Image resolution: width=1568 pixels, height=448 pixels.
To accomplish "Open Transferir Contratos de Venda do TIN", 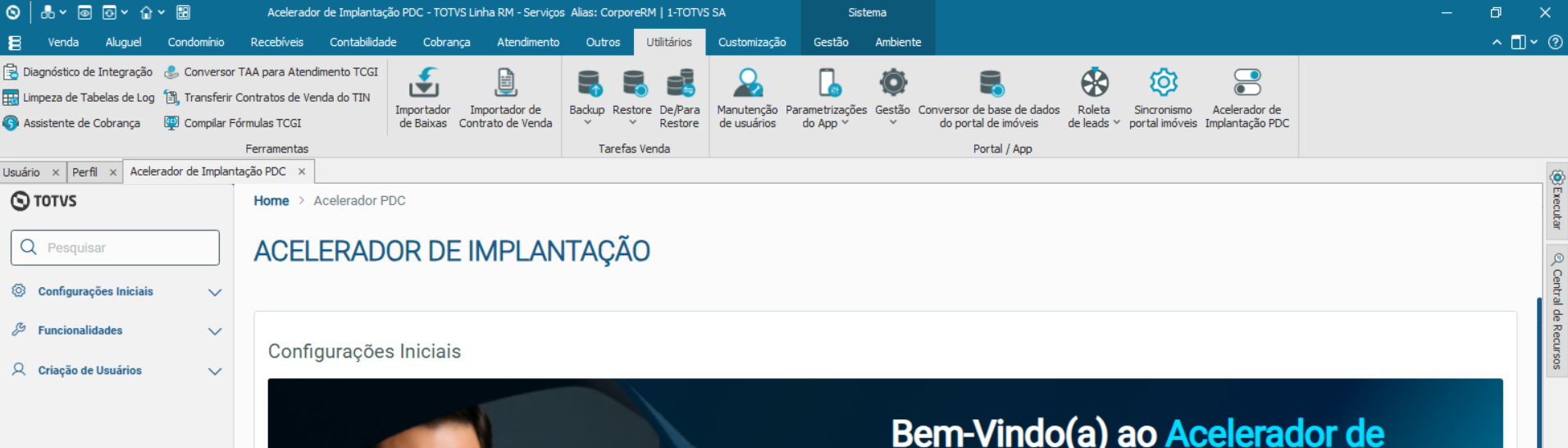I will pos(267,98).
